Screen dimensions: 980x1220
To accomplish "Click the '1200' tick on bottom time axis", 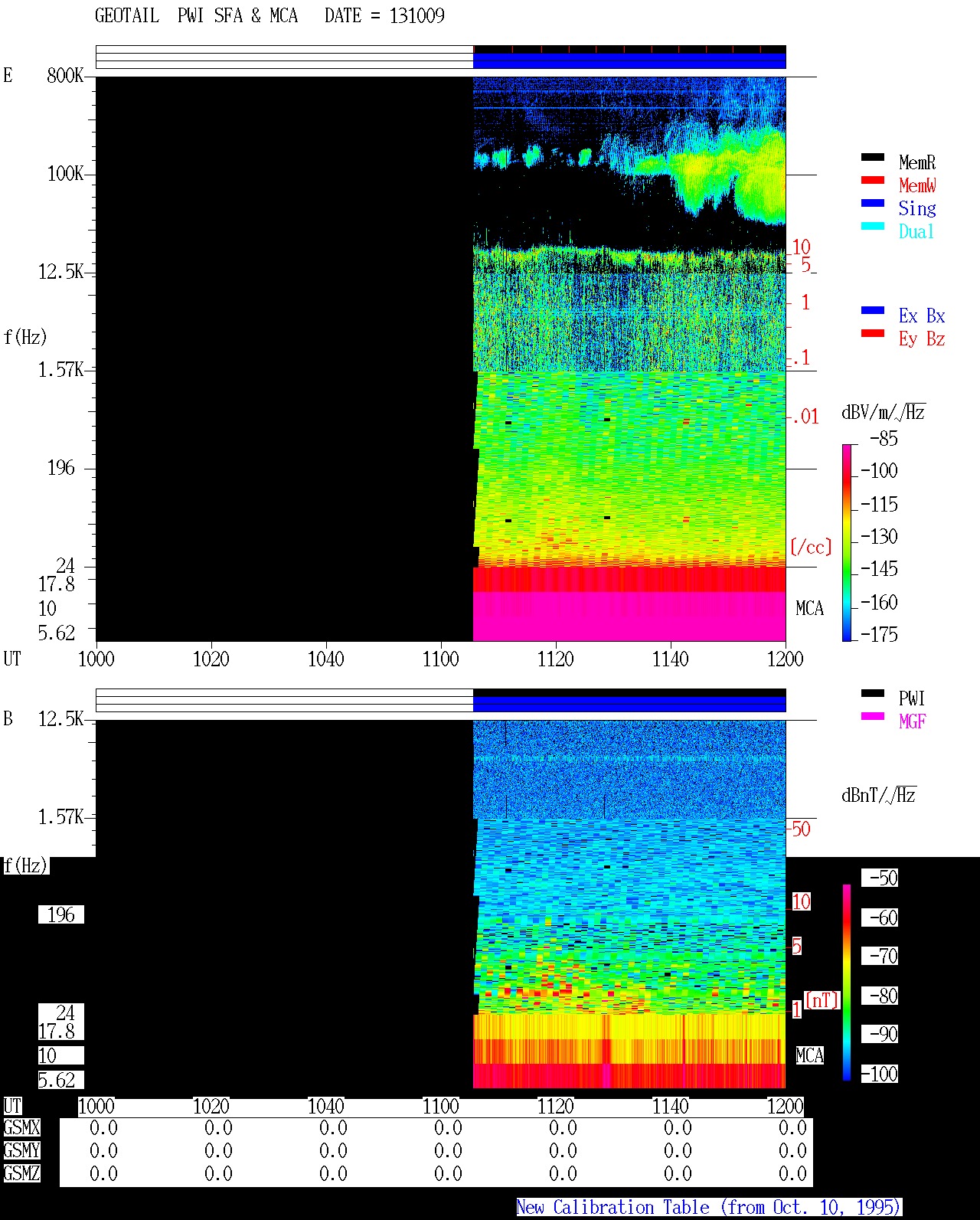I will coord(785,1106).
